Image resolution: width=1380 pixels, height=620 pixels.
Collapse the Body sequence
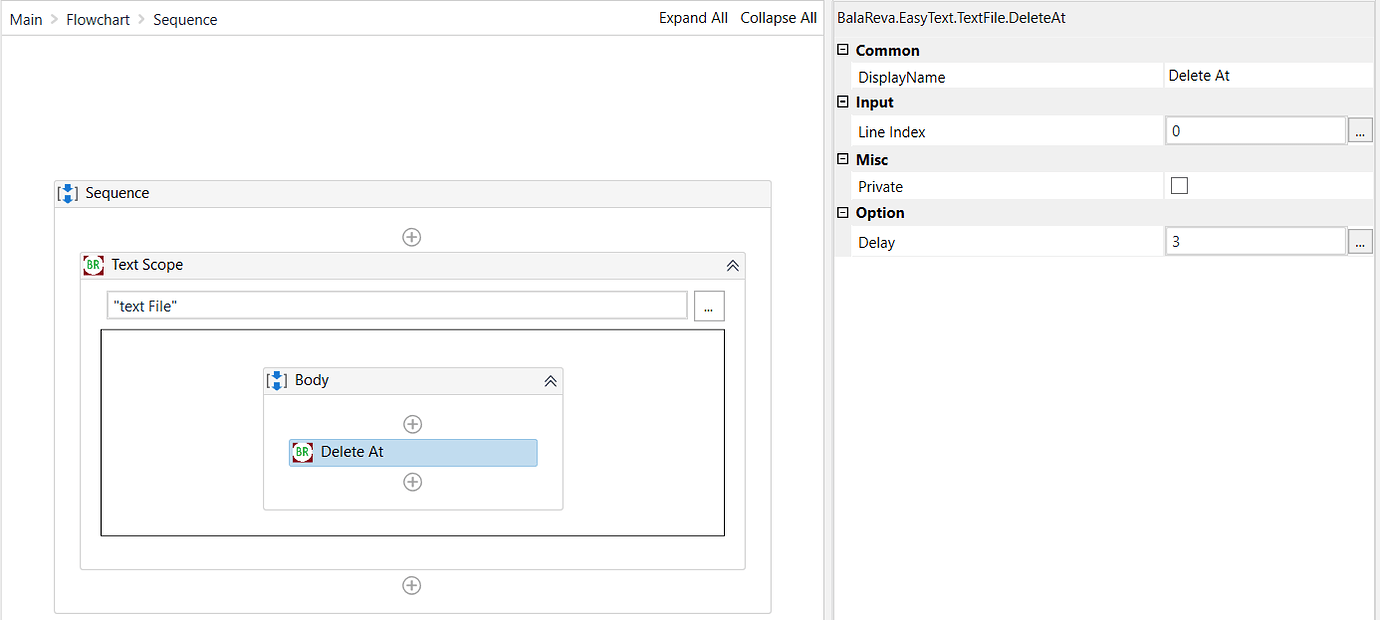[x=549, y=381]
